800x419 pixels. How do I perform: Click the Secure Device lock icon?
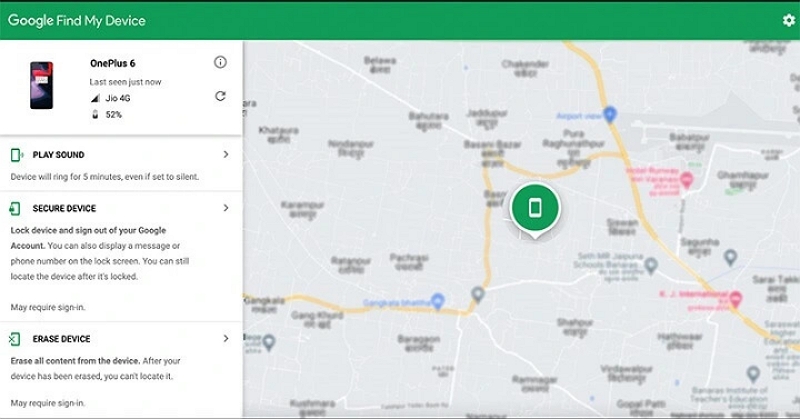(x=16, y=209)
